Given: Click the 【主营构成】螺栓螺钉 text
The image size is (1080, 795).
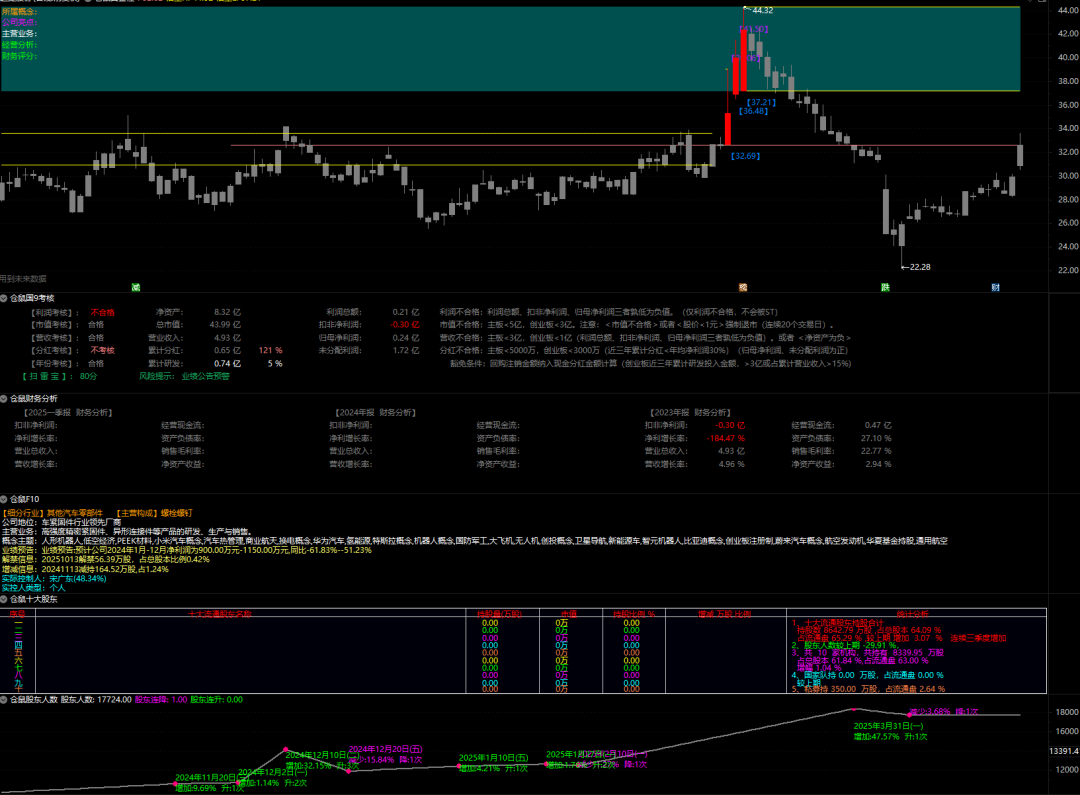Looking at the screenshot, I should pyautogui.click(x=154, y=513).
